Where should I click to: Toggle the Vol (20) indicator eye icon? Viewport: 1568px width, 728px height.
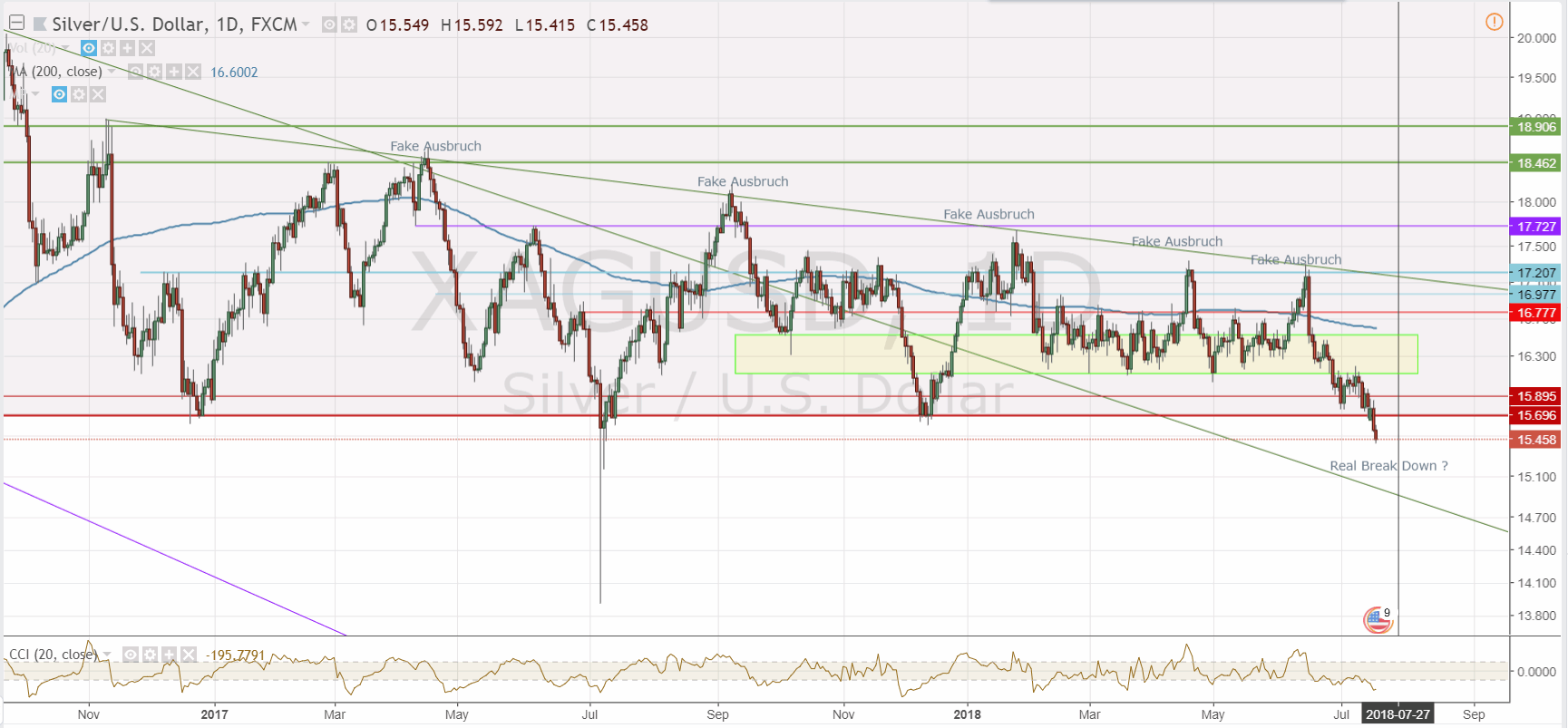click(89, 48)
